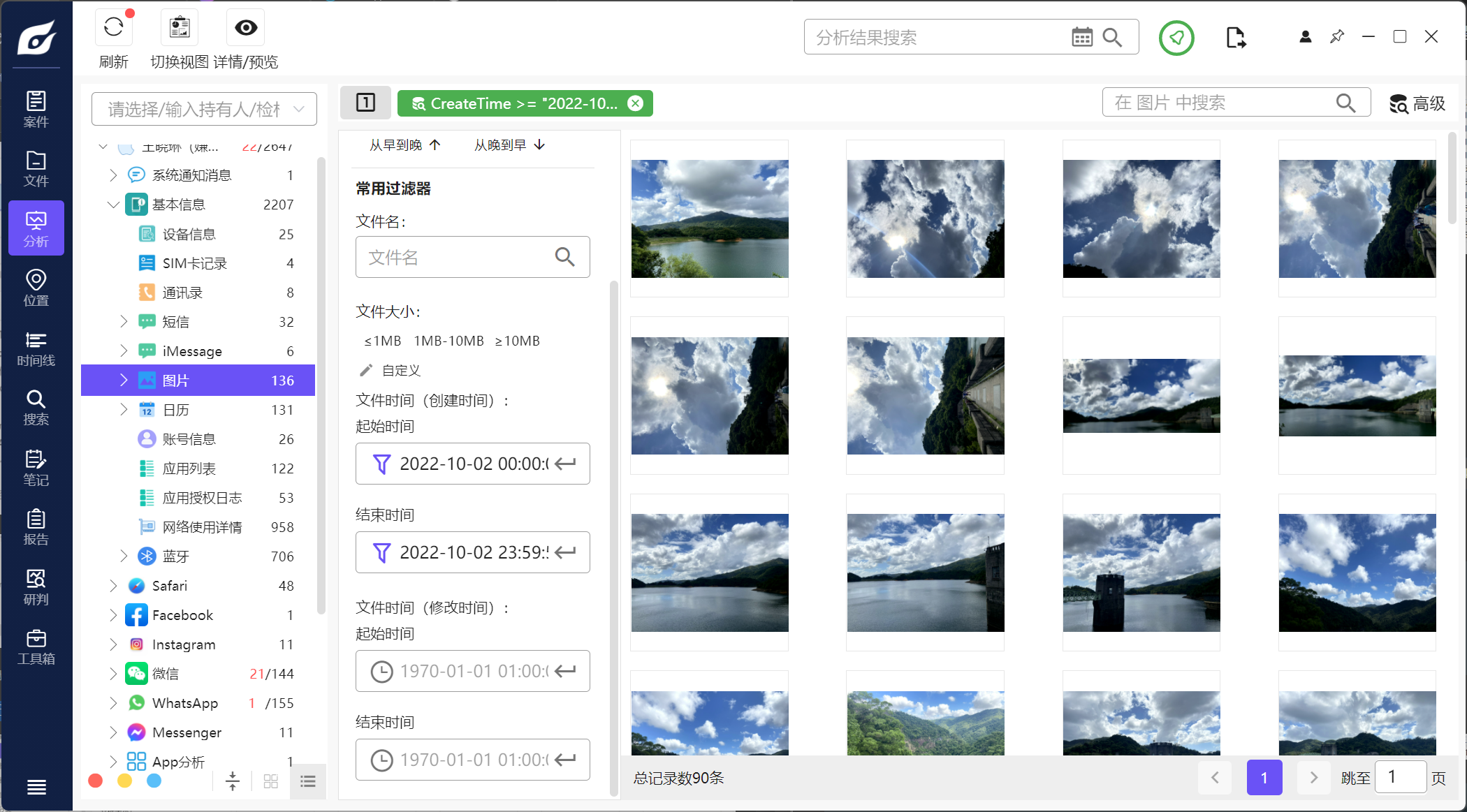Click the switch view (切换视图) icon
The height and width of the screenshot is (812, 1467).
pos(180,28)
